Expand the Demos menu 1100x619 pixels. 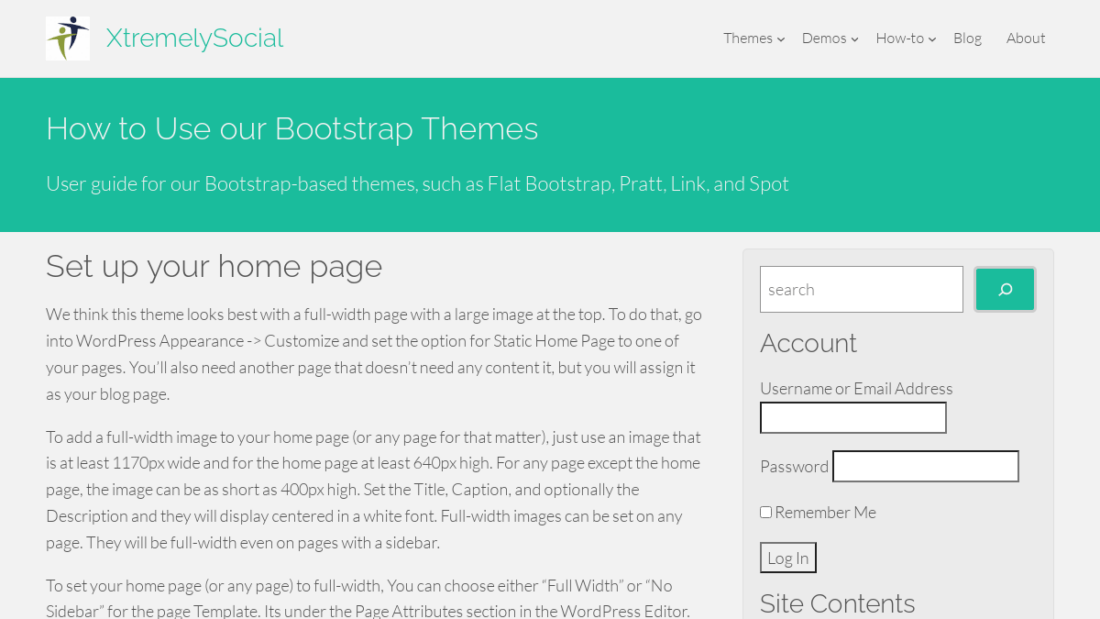pos(830,39)
